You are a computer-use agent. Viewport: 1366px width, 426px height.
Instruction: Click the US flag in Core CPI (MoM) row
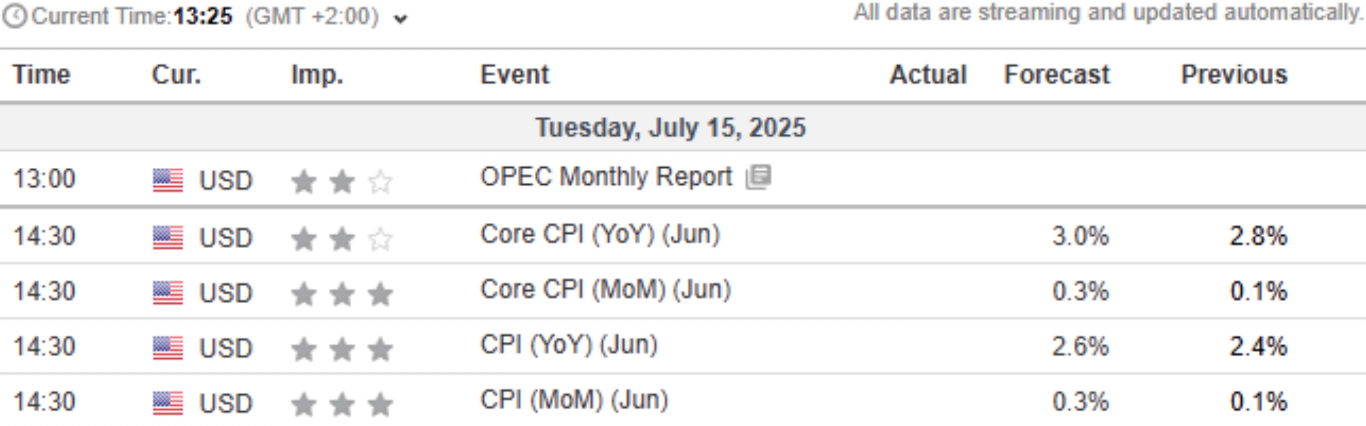pos(168,294)
